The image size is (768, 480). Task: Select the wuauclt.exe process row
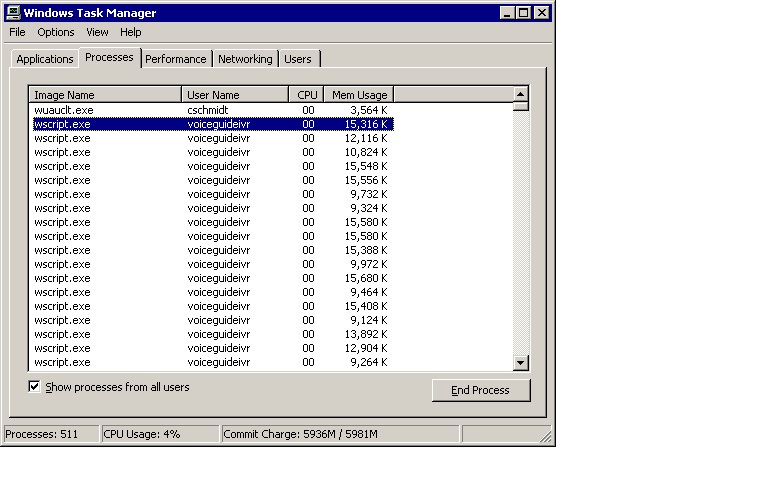tap(213, 110)
